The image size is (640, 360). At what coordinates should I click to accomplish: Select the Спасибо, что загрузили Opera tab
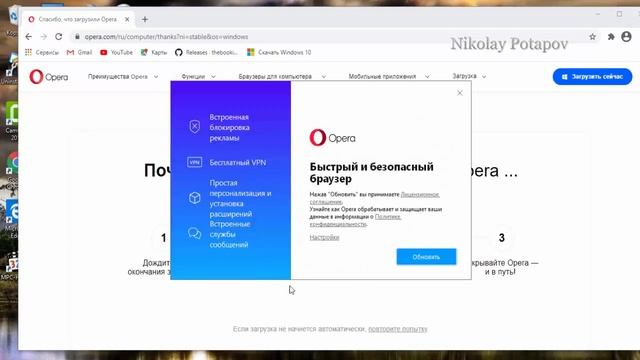78,19
